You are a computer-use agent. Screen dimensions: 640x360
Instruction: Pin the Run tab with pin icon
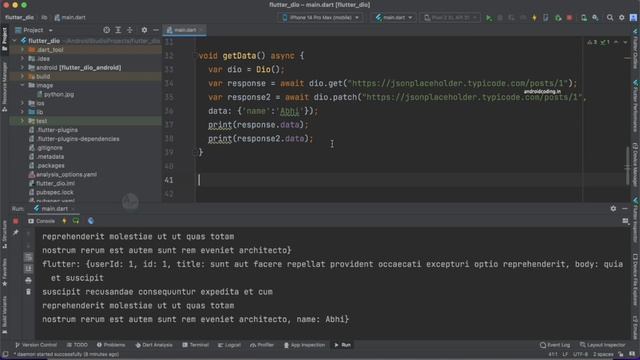16,233
